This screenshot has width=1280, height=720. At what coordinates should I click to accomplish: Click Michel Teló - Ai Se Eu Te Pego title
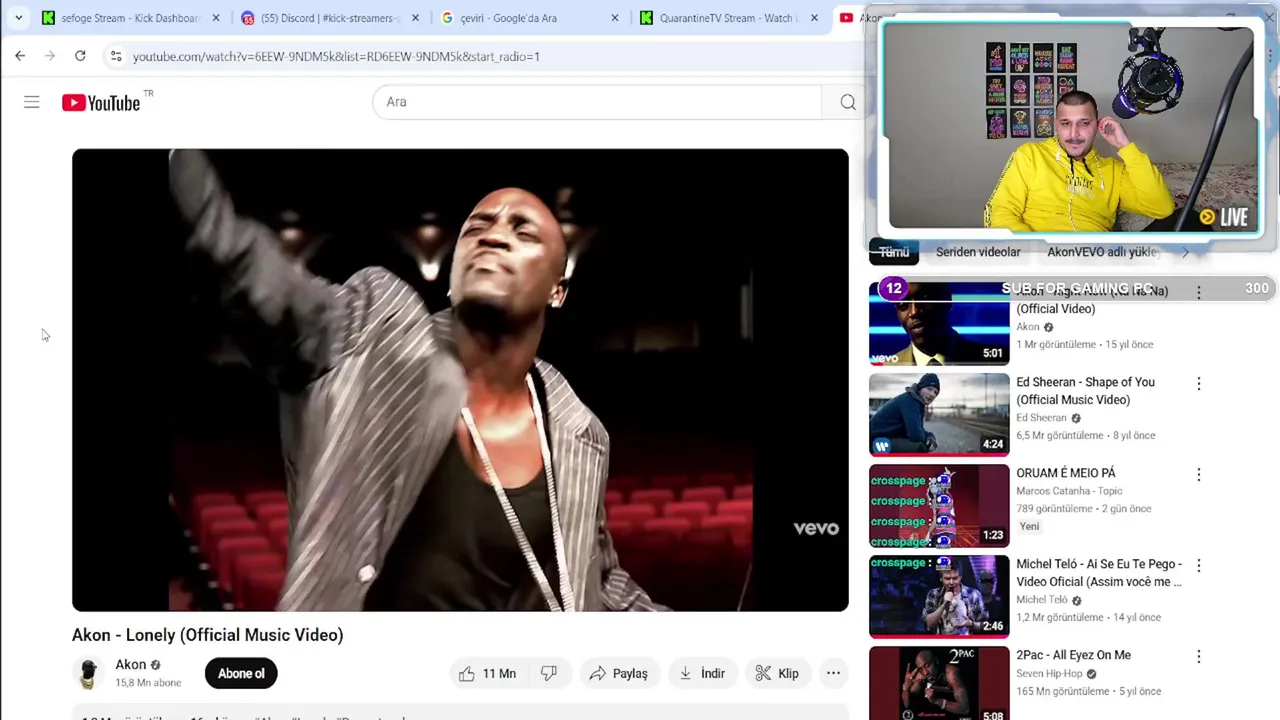pos(1099,573)
